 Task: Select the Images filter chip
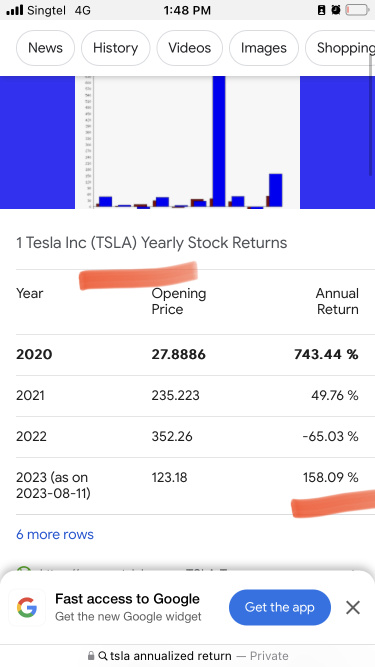(264, 48)
